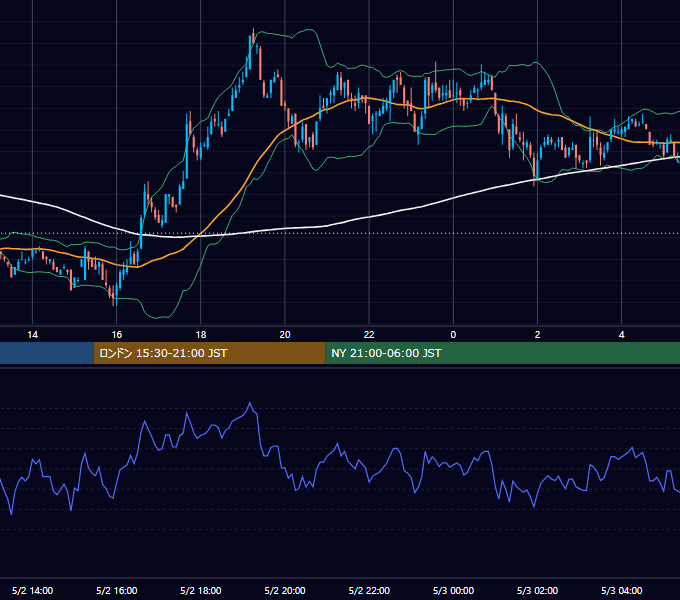This screenshot has height=600, width=680.
Task: Click the oscillator line's highest peak
Action: pyautogui.click(x=250, y=403)
